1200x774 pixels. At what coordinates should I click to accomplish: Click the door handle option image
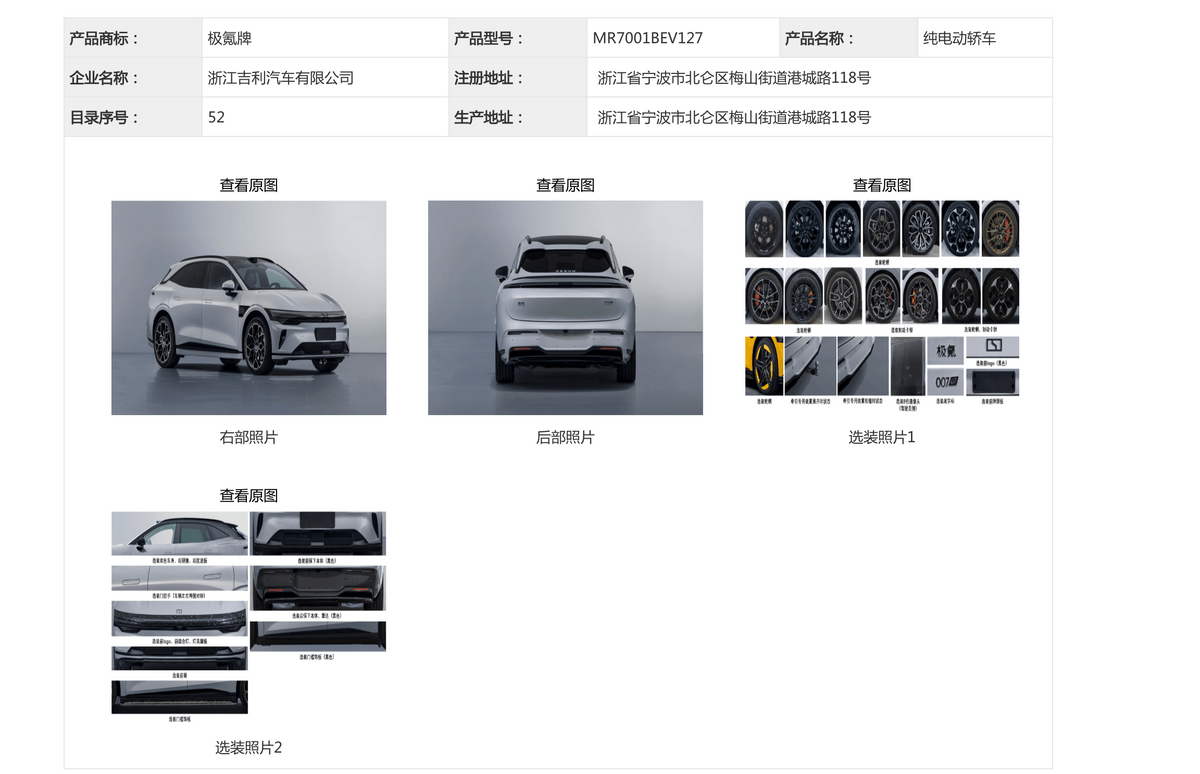tap(179, 578)
